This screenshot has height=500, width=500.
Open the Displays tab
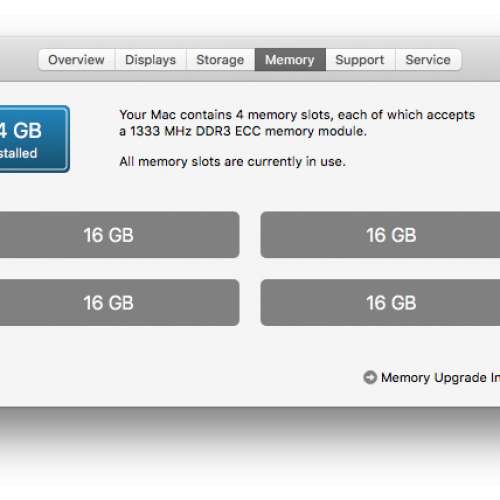(151, 60)
